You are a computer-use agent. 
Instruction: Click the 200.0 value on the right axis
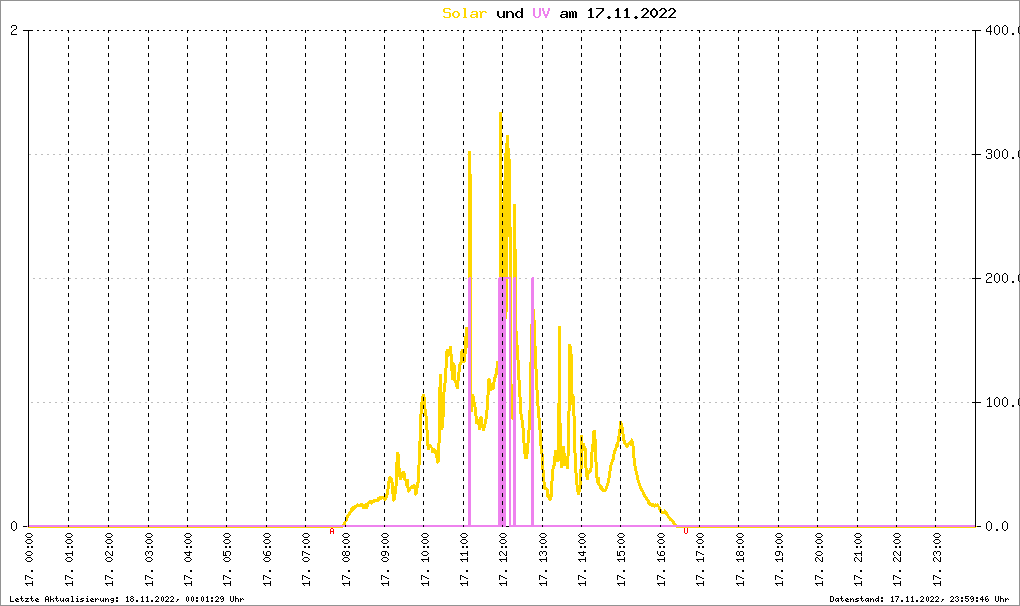point(1000,279)
